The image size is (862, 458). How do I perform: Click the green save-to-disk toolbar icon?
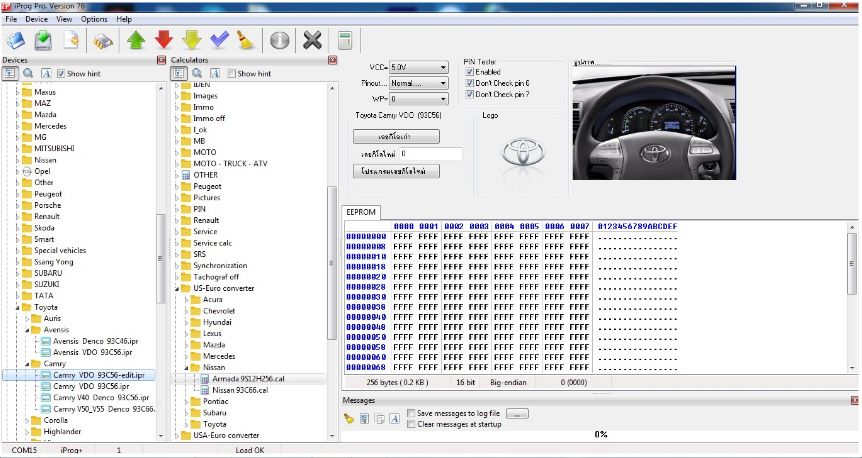click(43, 41)
